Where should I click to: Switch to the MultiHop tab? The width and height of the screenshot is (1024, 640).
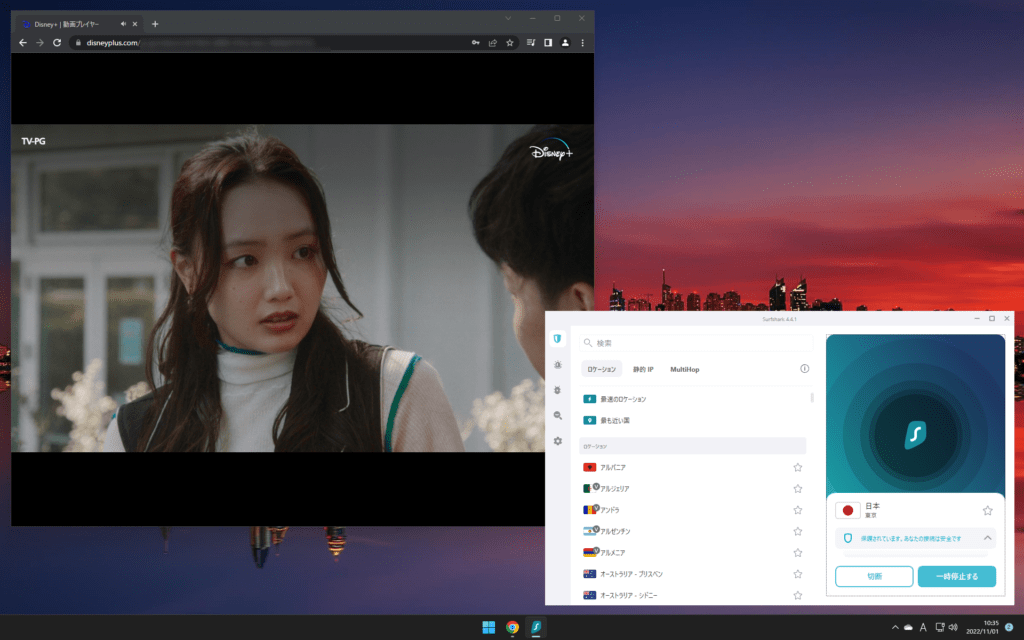684,369
